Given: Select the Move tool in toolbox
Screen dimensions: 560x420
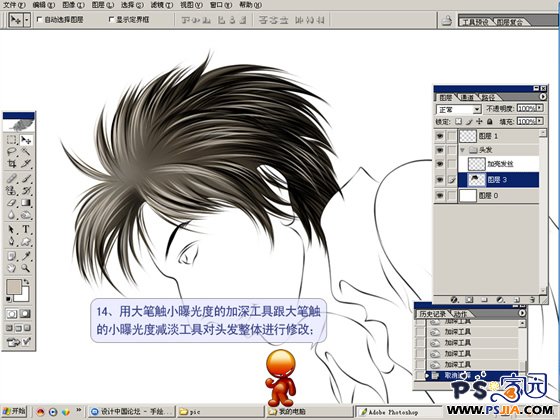Looking at the screenshot, I should pos(26,140).
